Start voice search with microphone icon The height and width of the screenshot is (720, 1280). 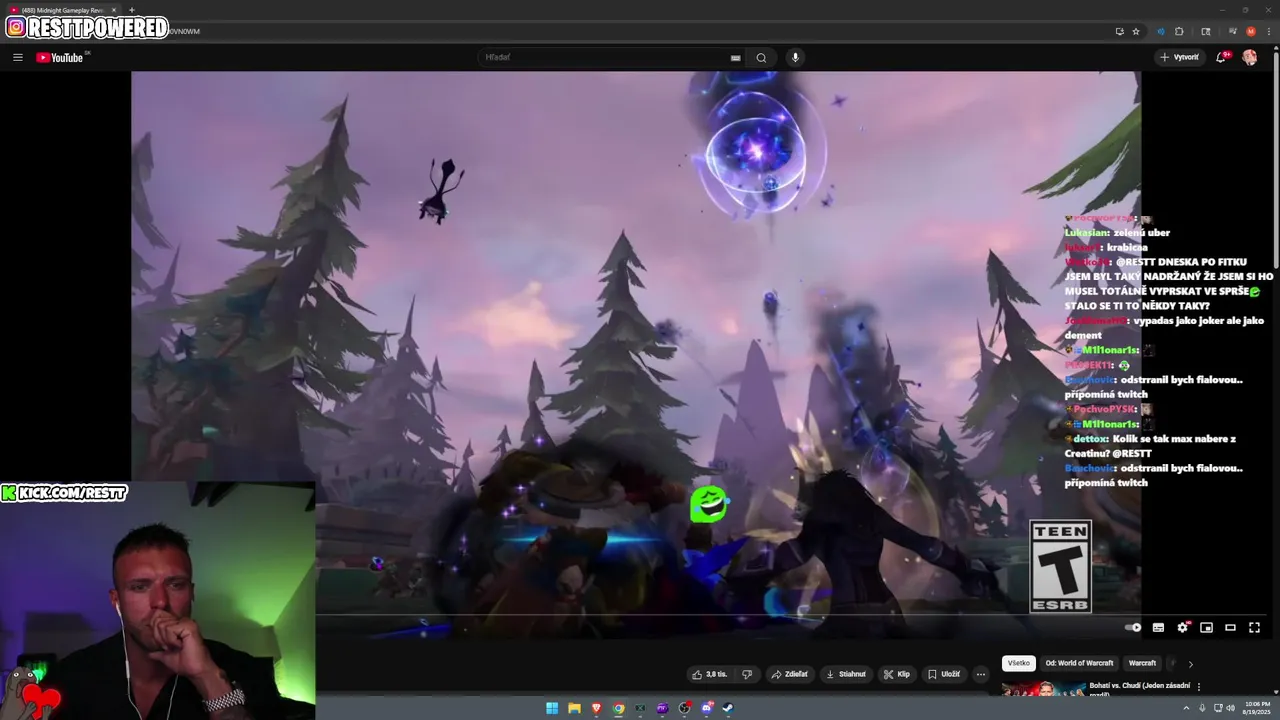pyautogui.click(x=796, y=57)
